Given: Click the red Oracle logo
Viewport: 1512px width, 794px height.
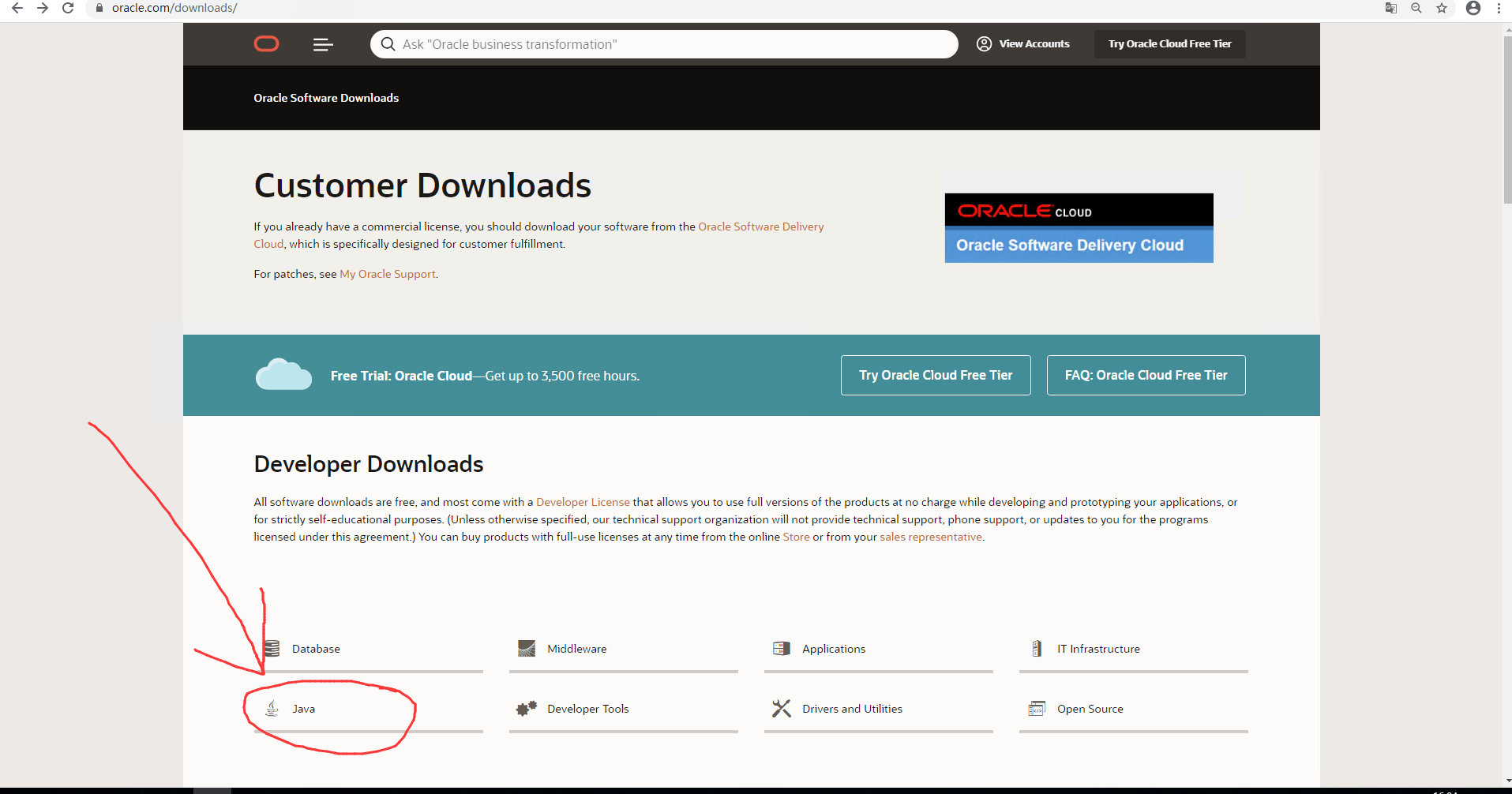Looking at the screenshot, I should pyautogui.click(x=267, y=44).
